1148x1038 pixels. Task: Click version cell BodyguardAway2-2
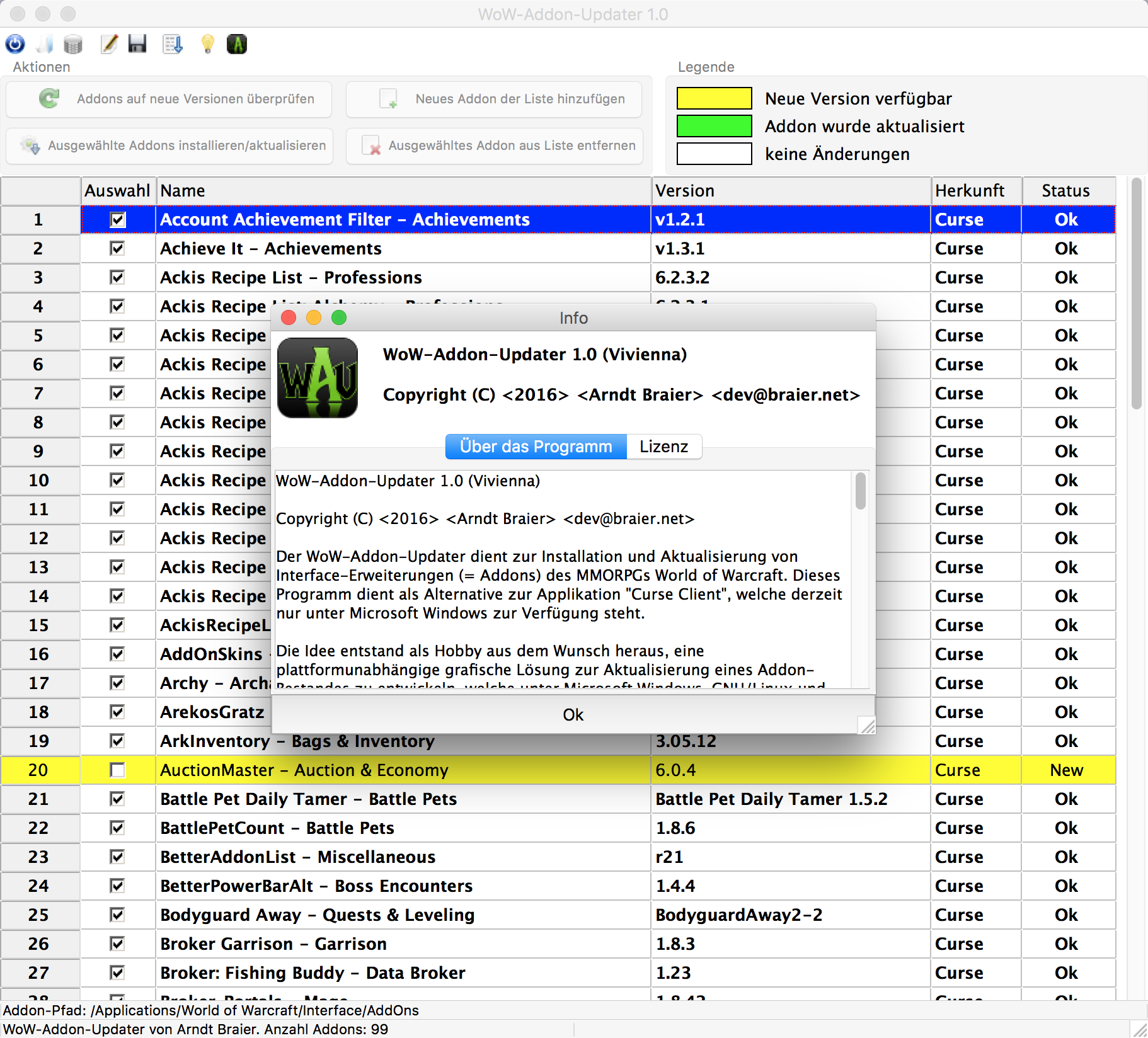pyautogui.click(x=791, y=915)
